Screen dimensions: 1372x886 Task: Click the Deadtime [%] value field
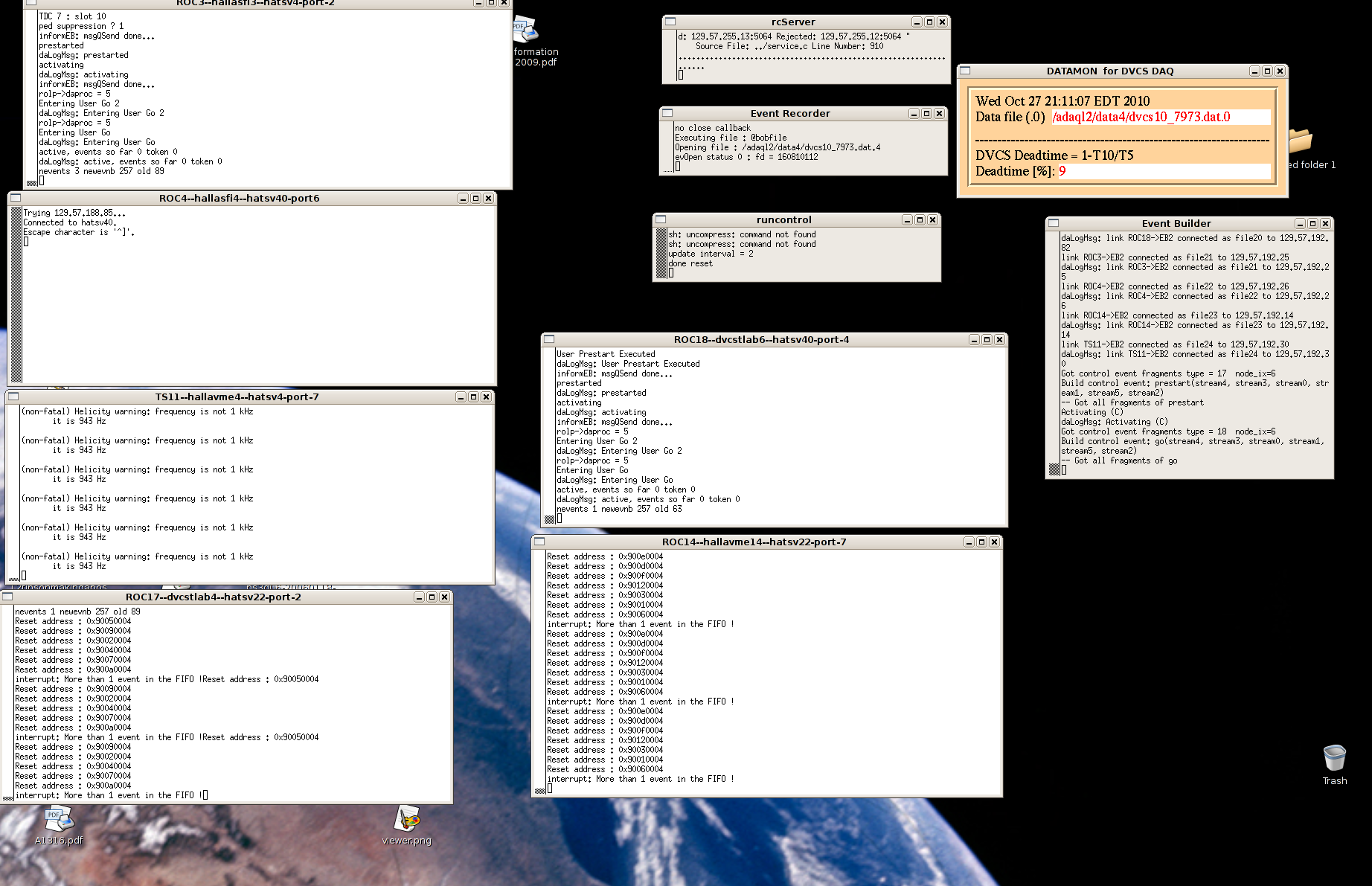pos(1164,171)
